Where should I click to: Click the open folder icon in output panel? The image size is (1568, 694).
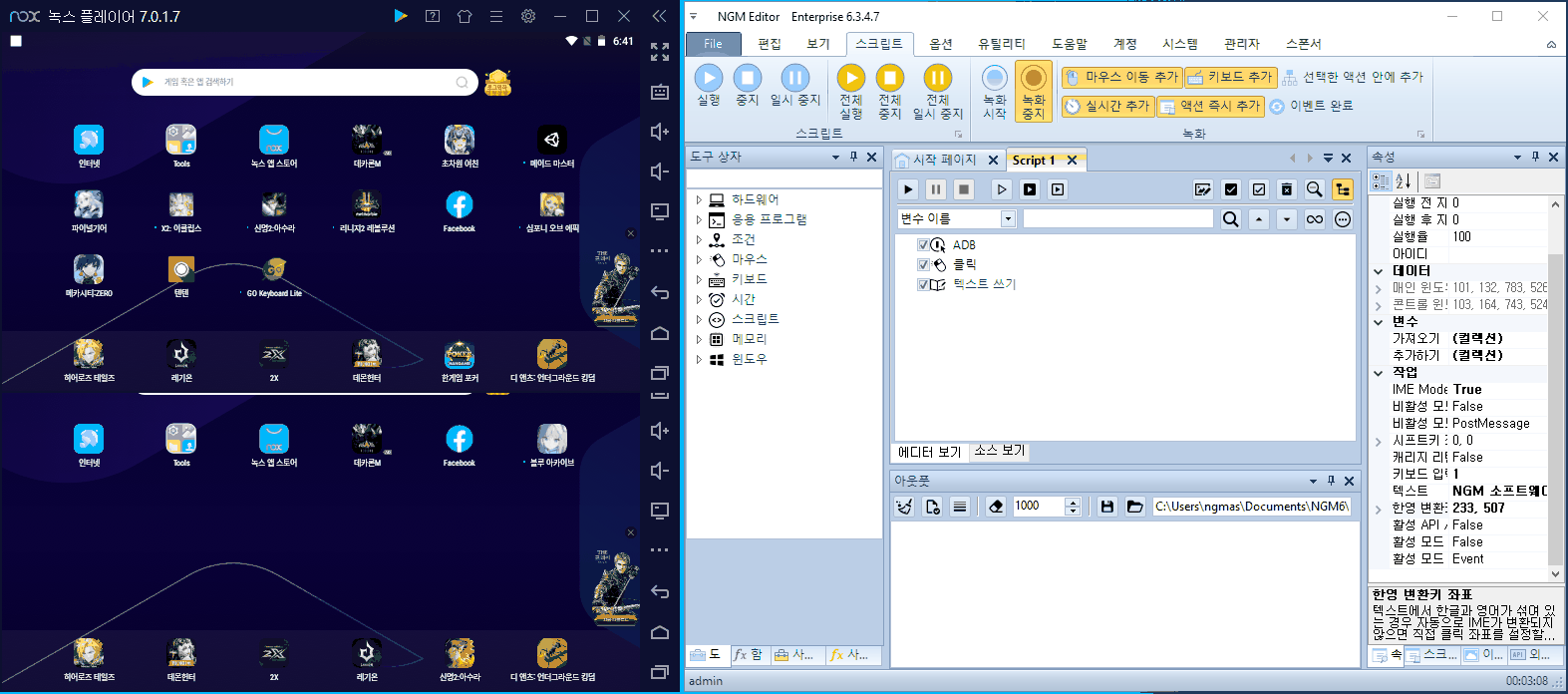[x=1134, y=507]
